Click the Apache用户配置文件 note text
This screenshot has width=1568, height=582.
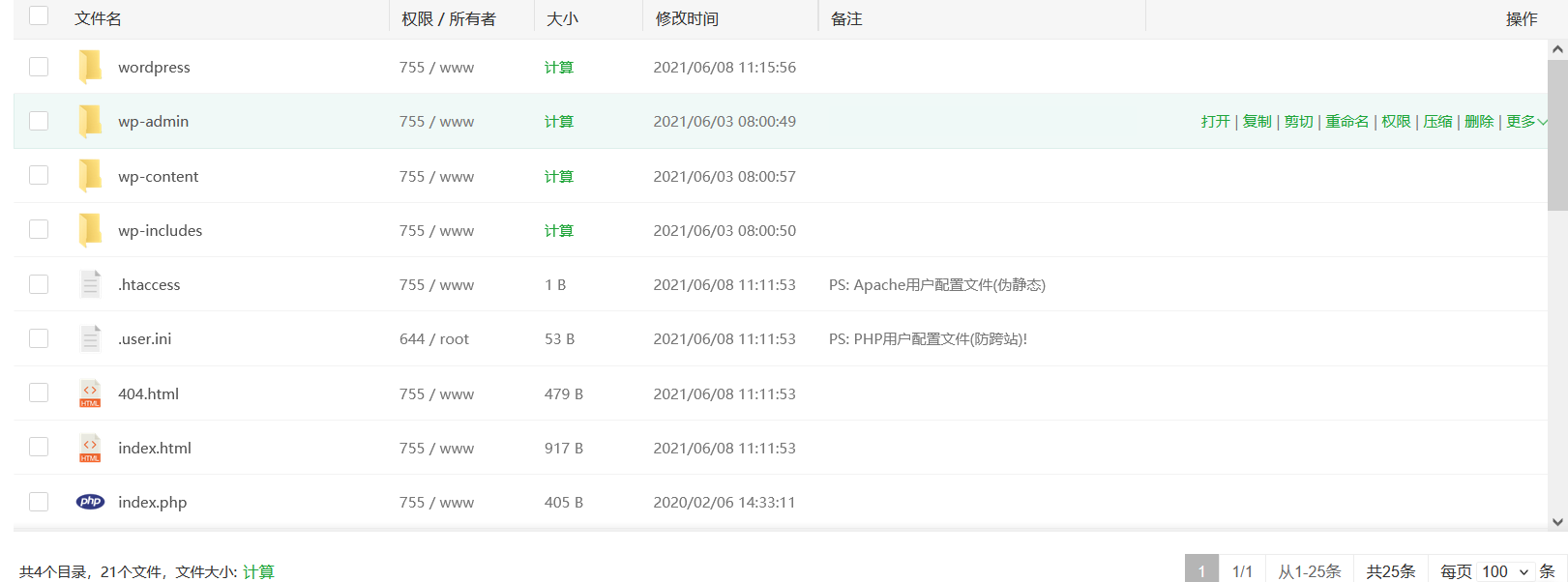point(936,284)
